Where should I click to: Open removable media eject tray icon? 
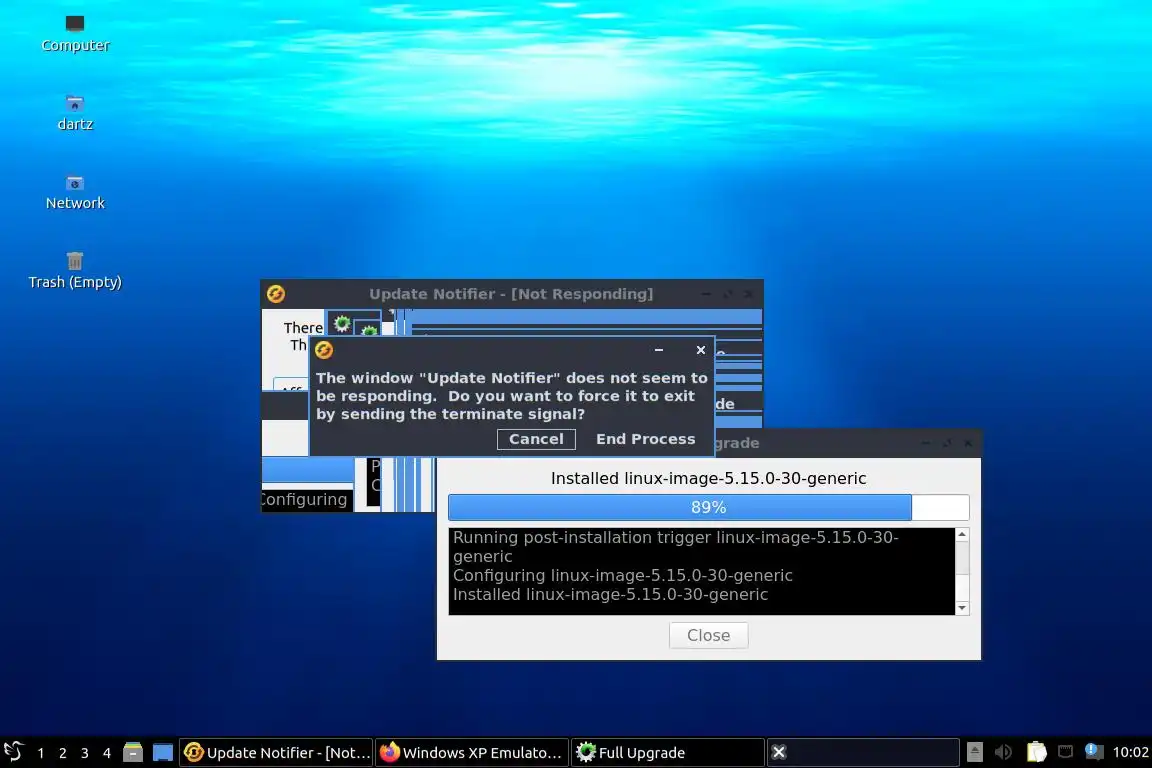click(x=974, y=752)
